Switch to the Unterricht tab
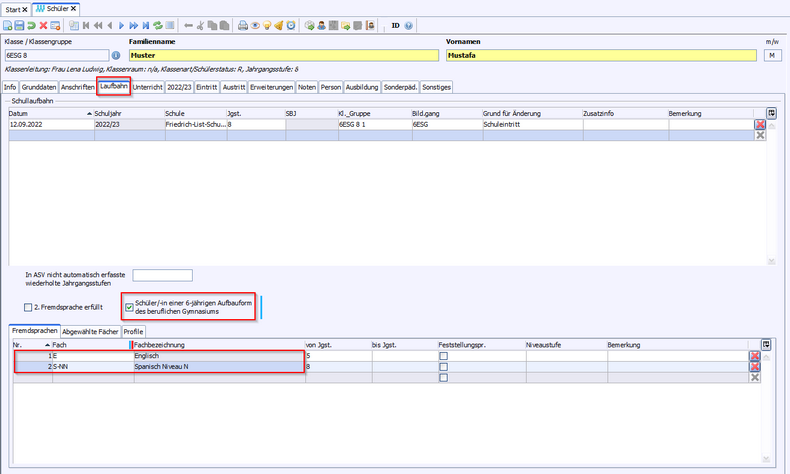 click(147, 87)
